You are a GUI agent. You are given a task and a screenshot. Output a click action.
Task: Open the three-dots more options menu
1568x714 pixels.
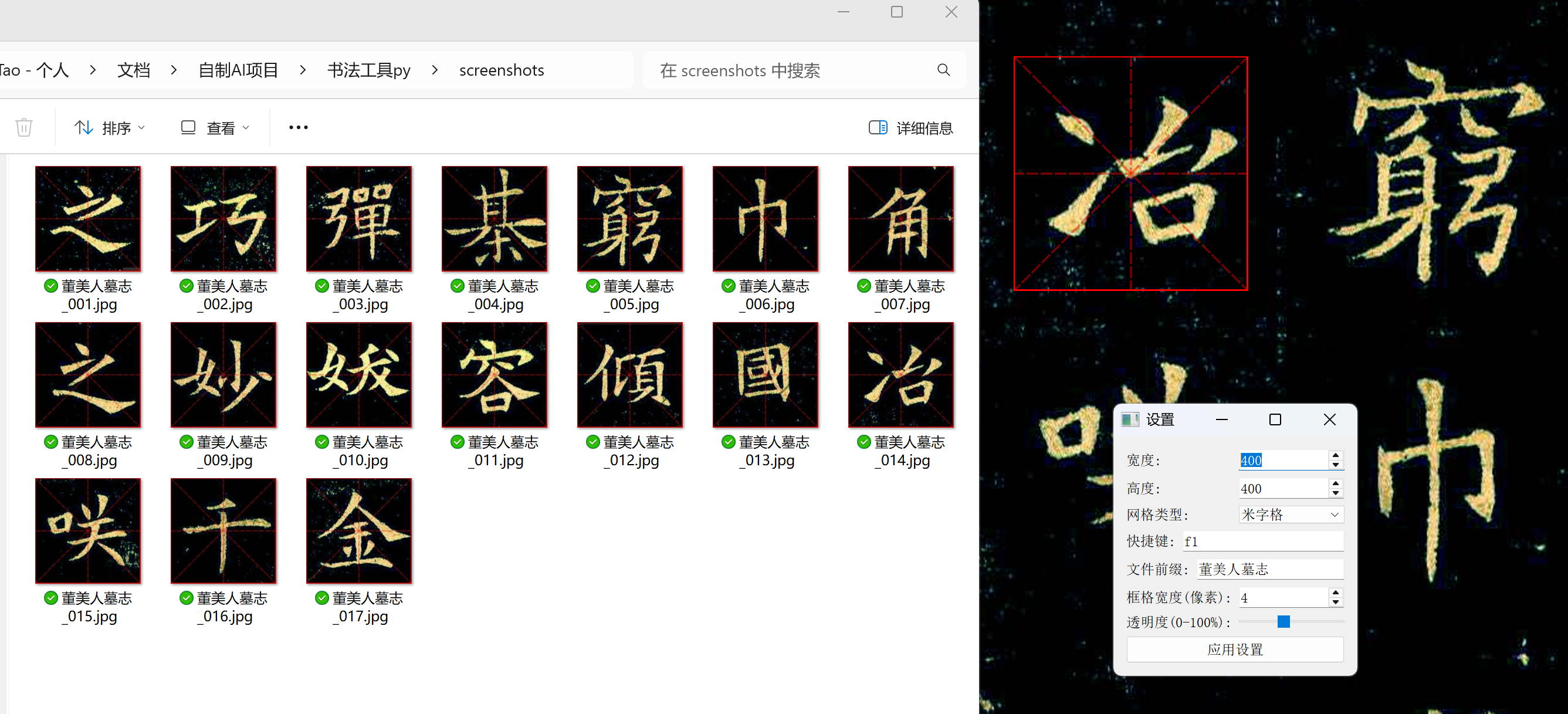[x=297, y=127]
